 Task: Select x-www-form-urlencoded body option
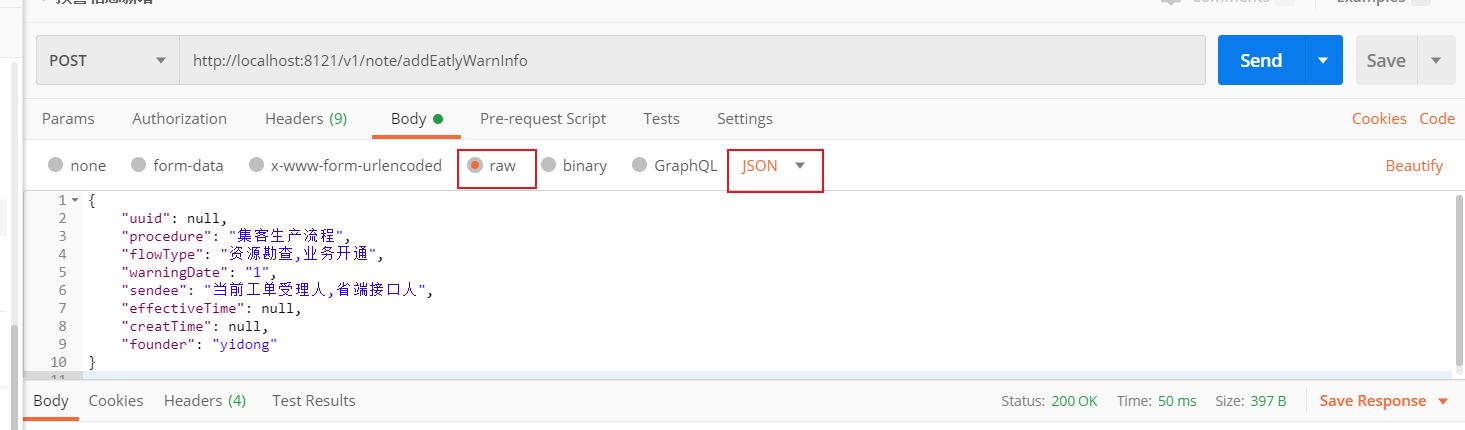(x=257, y=166)
